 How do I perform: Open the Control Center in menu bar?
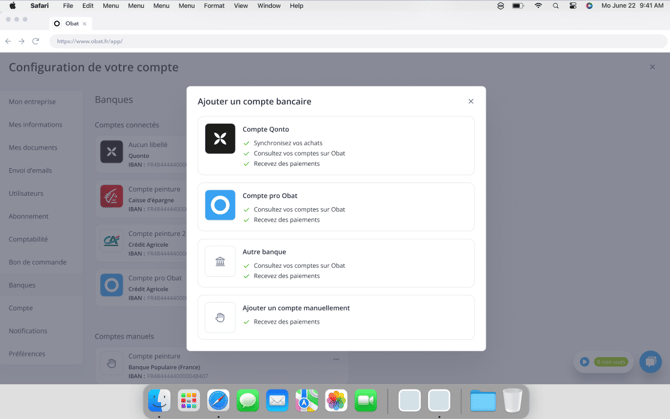tap(573, 6)
